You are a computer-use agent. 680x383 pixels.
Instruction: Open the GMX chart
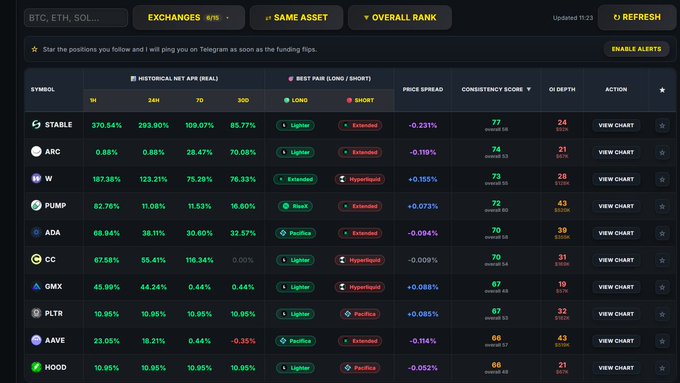click(616, 287)
